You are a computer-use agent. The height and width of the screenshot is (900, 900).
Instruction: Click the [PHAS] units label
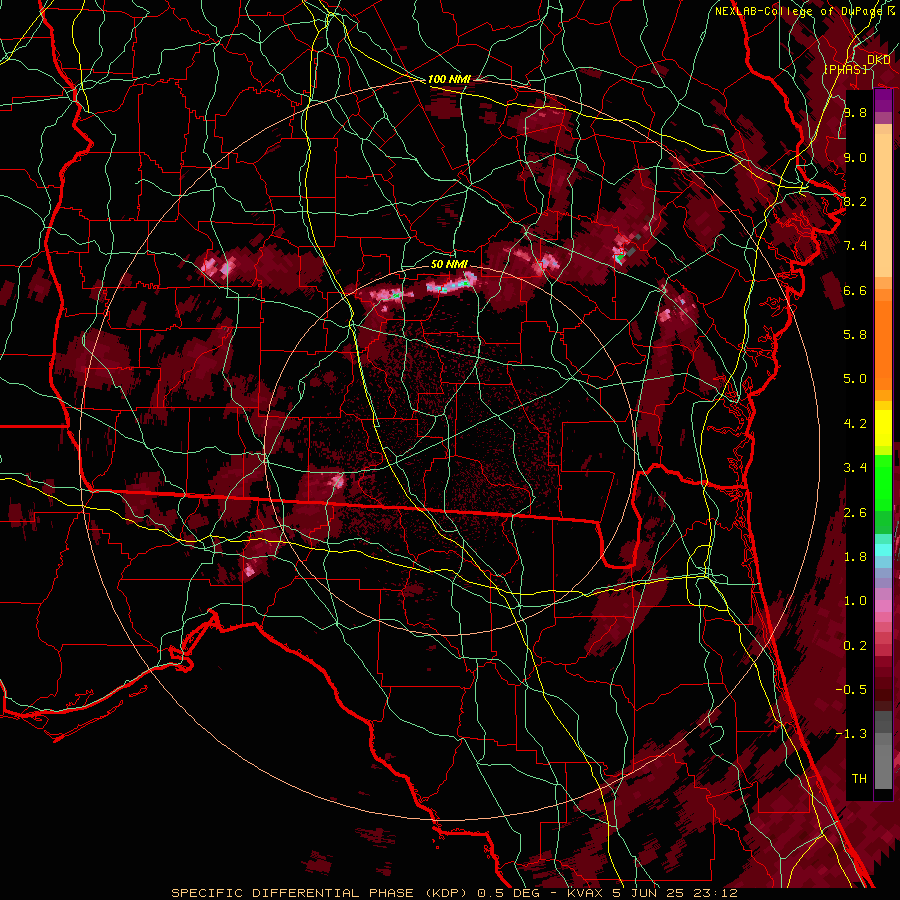pos(845,69)
